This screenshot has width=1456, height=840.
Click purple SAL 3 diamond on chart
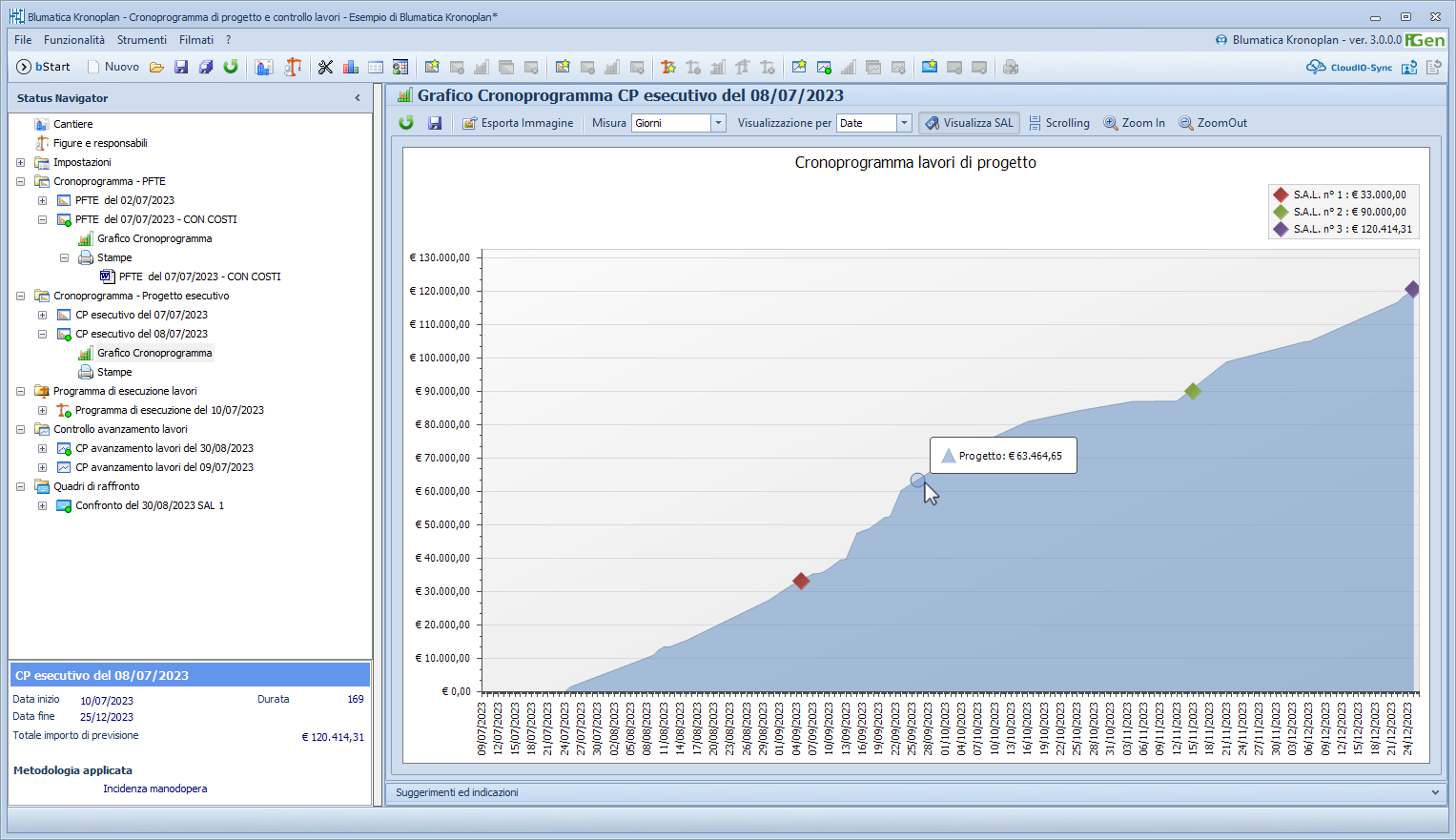(x=1412, y=289)
